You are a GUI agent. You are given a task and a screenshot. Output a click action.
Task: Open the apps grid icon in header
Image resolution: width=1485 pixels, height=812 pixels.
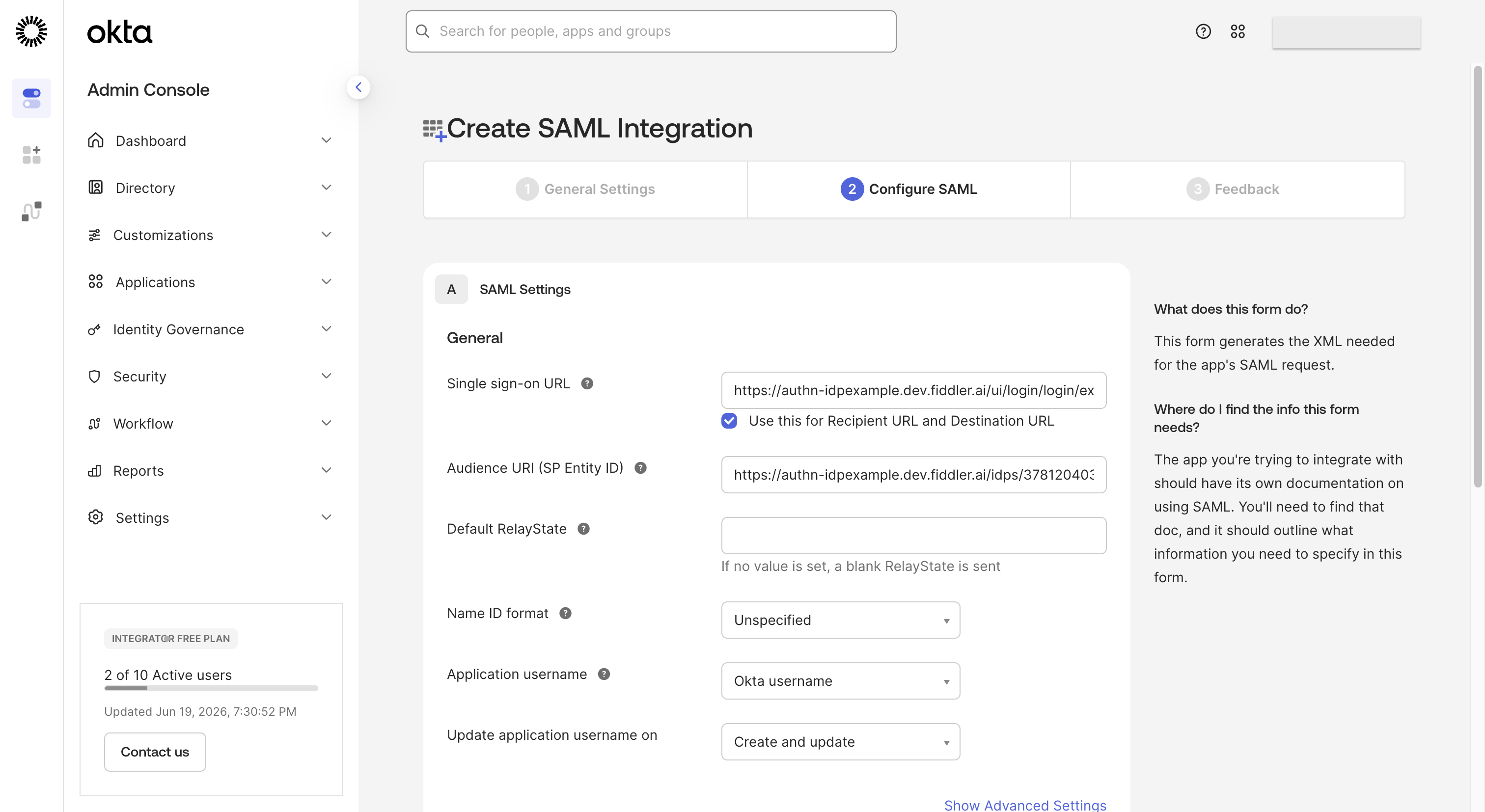tap(1237, 31)
